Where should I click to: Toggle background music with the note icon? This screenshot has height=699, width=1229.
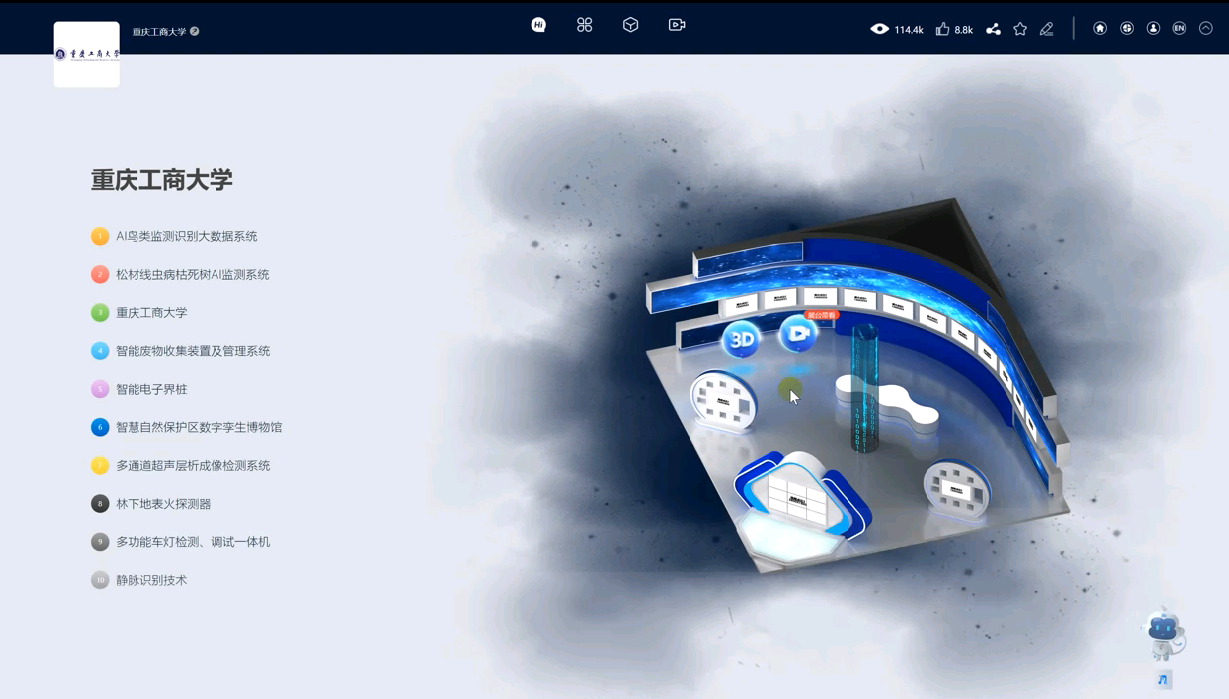pyautogui.click(x=1163, y=680)
